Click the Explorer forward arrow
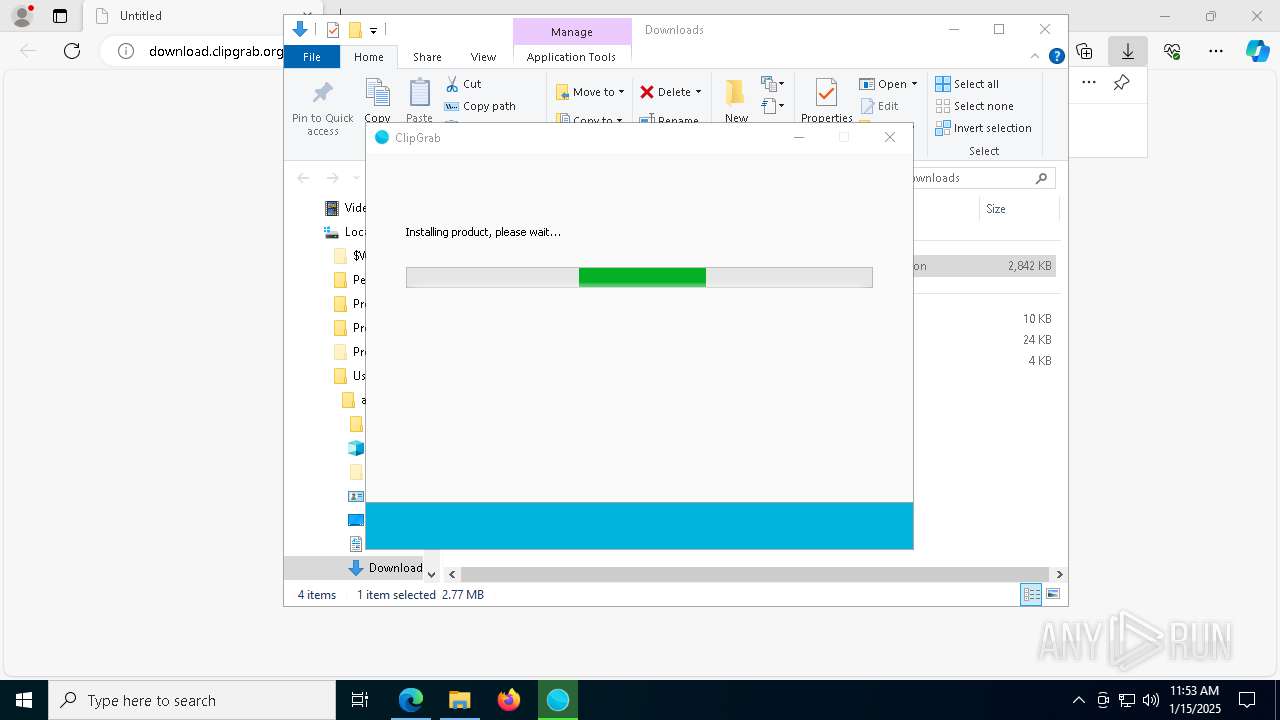 point(332,178)
